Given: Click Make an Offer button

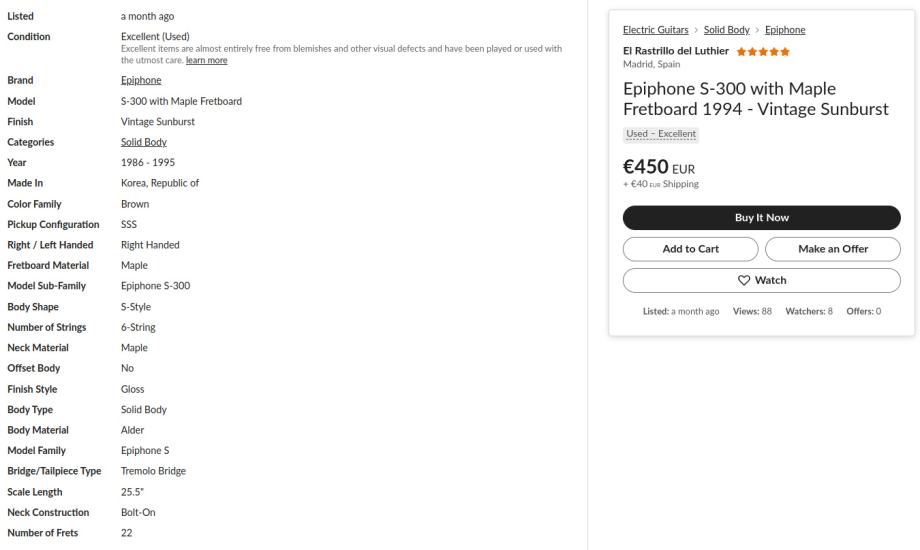Looking at the screenshot, I should click(833, 249).
